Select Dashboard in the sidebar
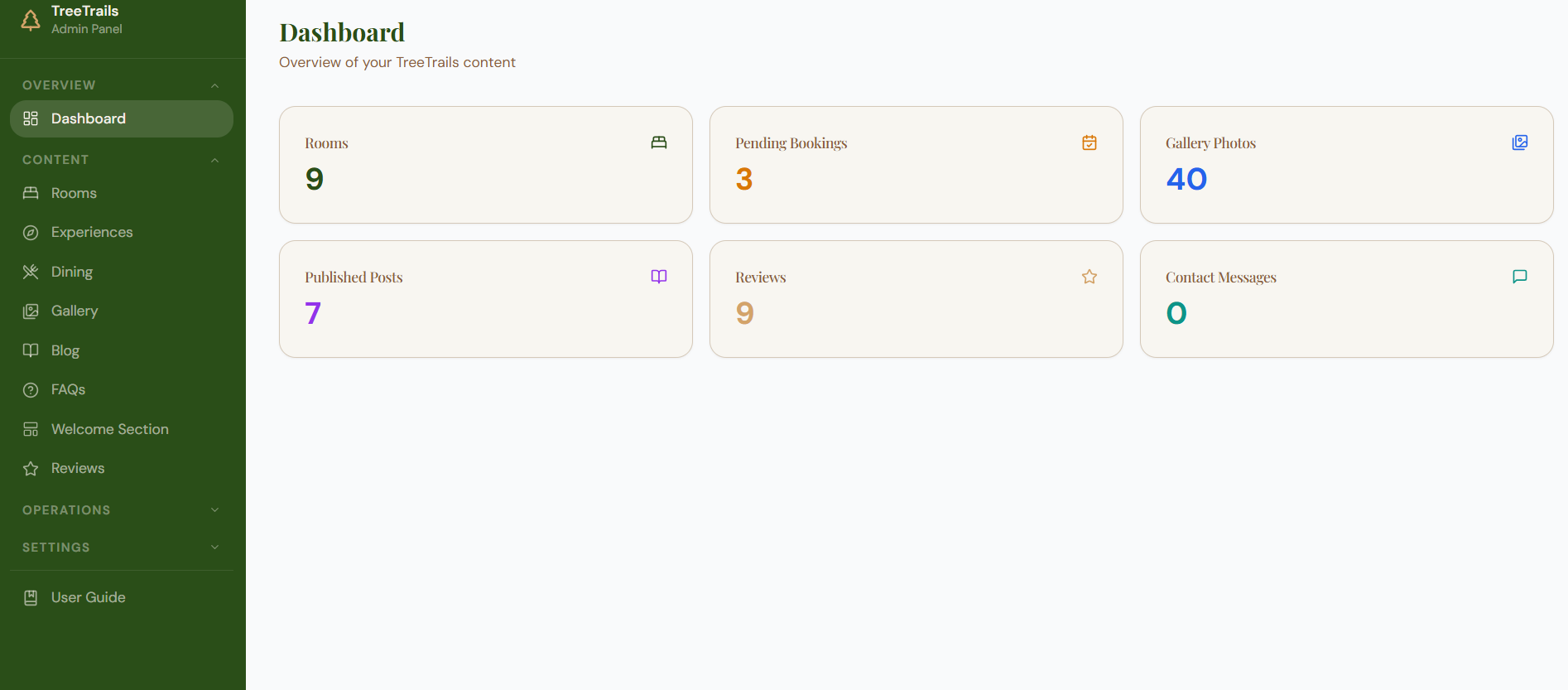1568x690 pixels. pyautogui.click(x=122, y=118)
